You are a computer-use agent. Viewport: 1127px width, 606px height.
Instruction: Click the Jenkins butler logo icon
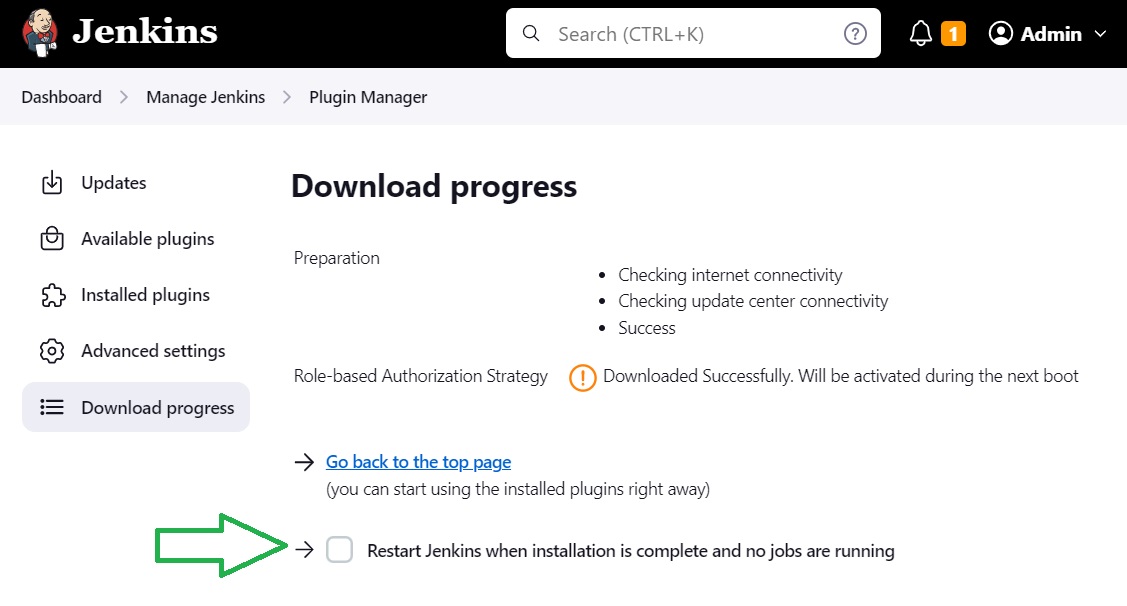pos(39,33)
